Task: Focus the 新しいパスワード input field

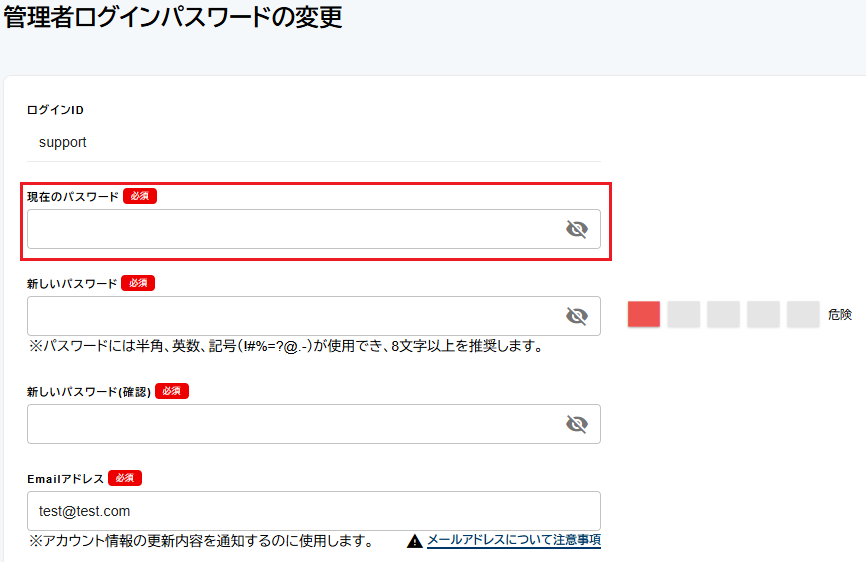Action: click(x=290, y=316)
